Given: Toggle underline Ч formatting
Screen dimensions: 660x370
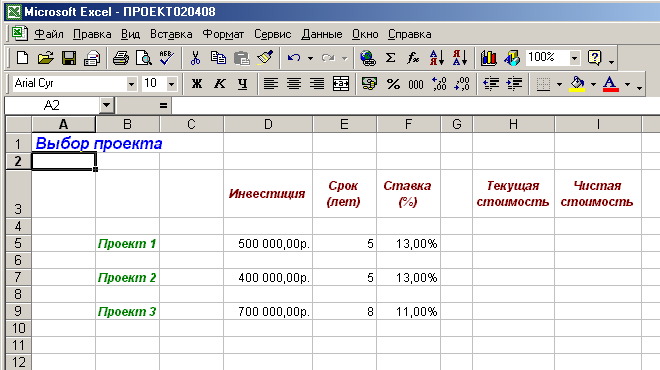Looking at the screenshot, I should point(242,84).
